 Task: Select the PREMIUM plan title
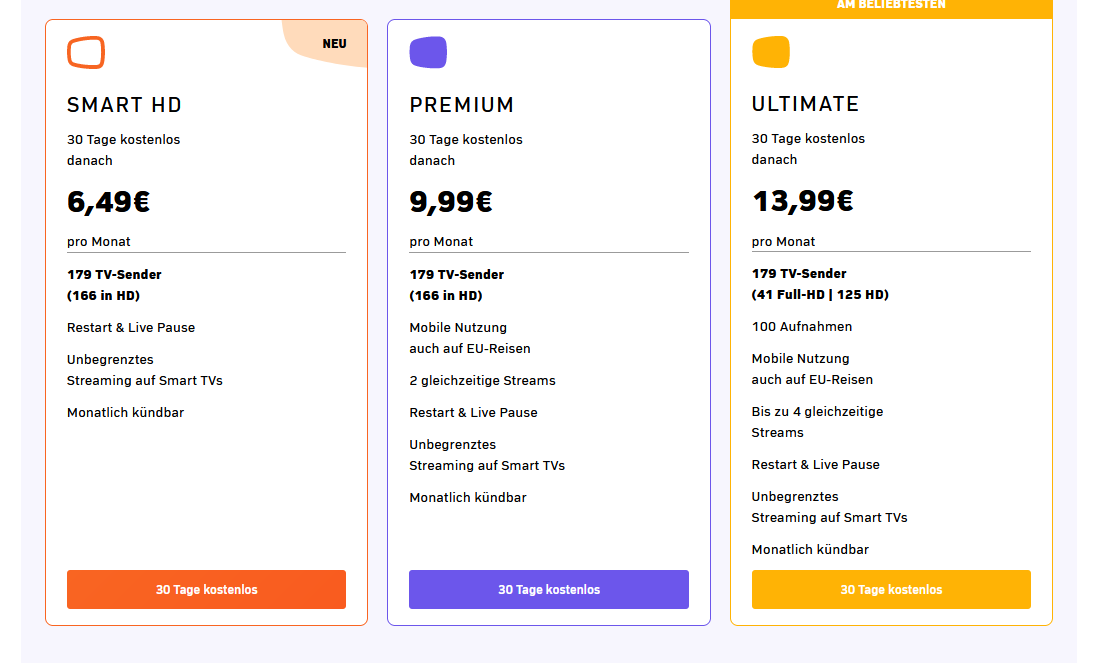pos(461,105)
